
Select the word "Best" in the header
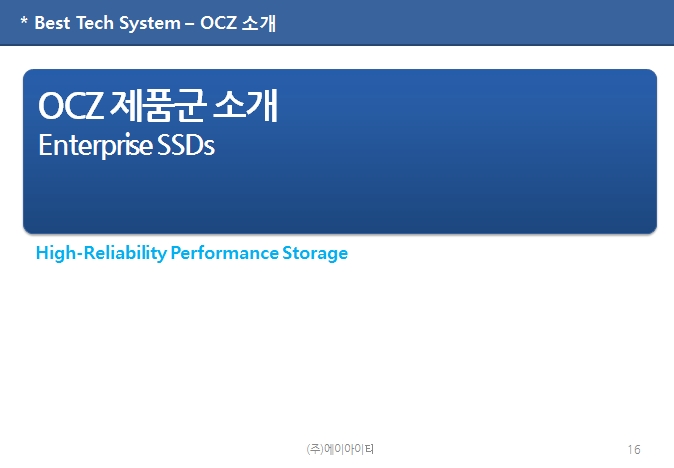click(x=52, y=23)
